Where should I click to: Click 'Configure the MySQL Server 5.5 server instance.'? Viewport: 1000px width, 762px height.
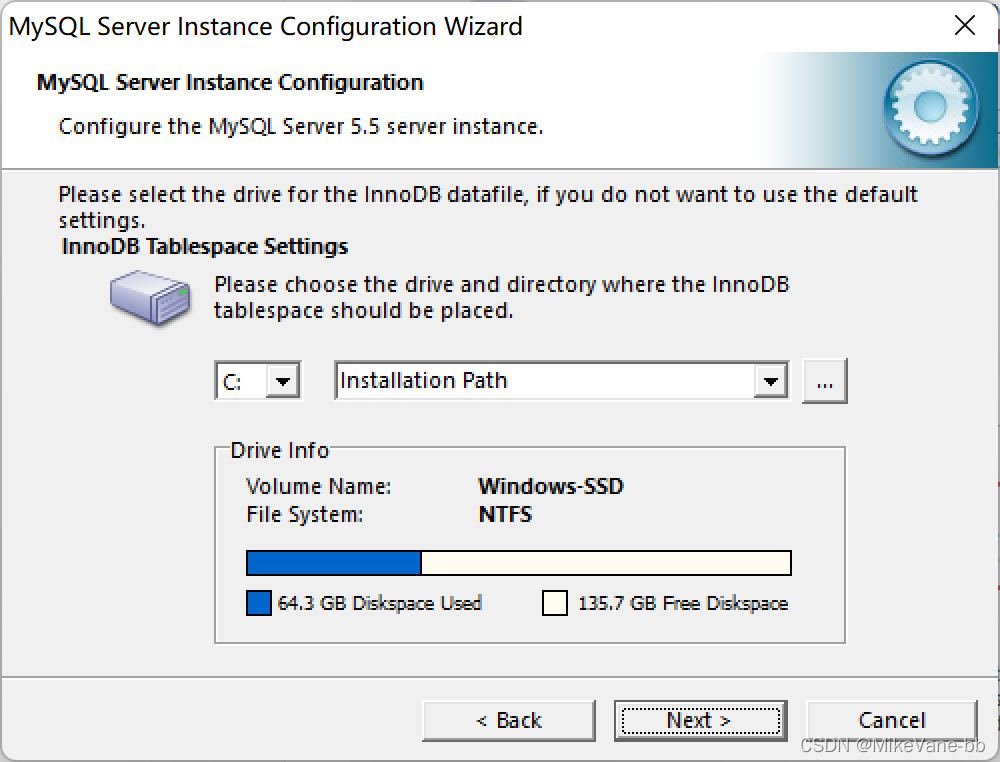301,126
